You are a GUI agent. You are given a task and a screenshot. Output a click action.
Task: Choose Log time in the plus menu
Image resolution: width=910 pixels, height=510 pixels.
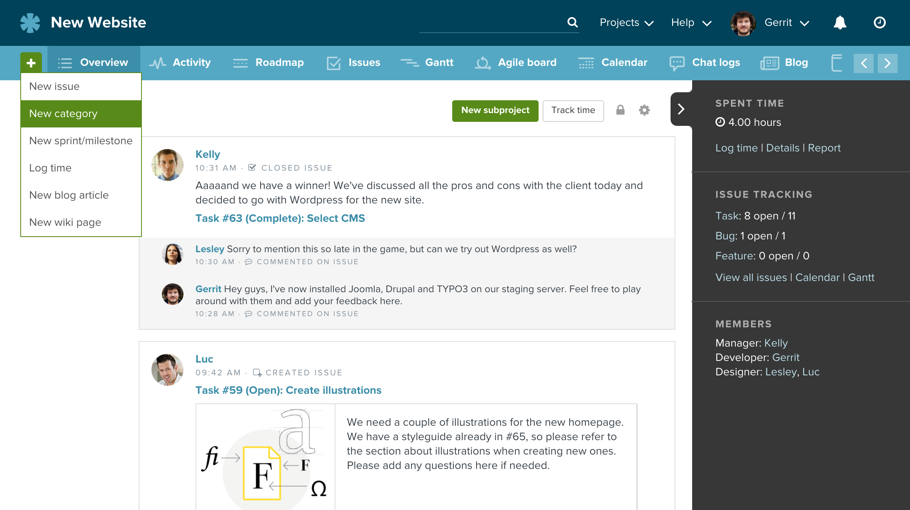[x=81, y=168]
